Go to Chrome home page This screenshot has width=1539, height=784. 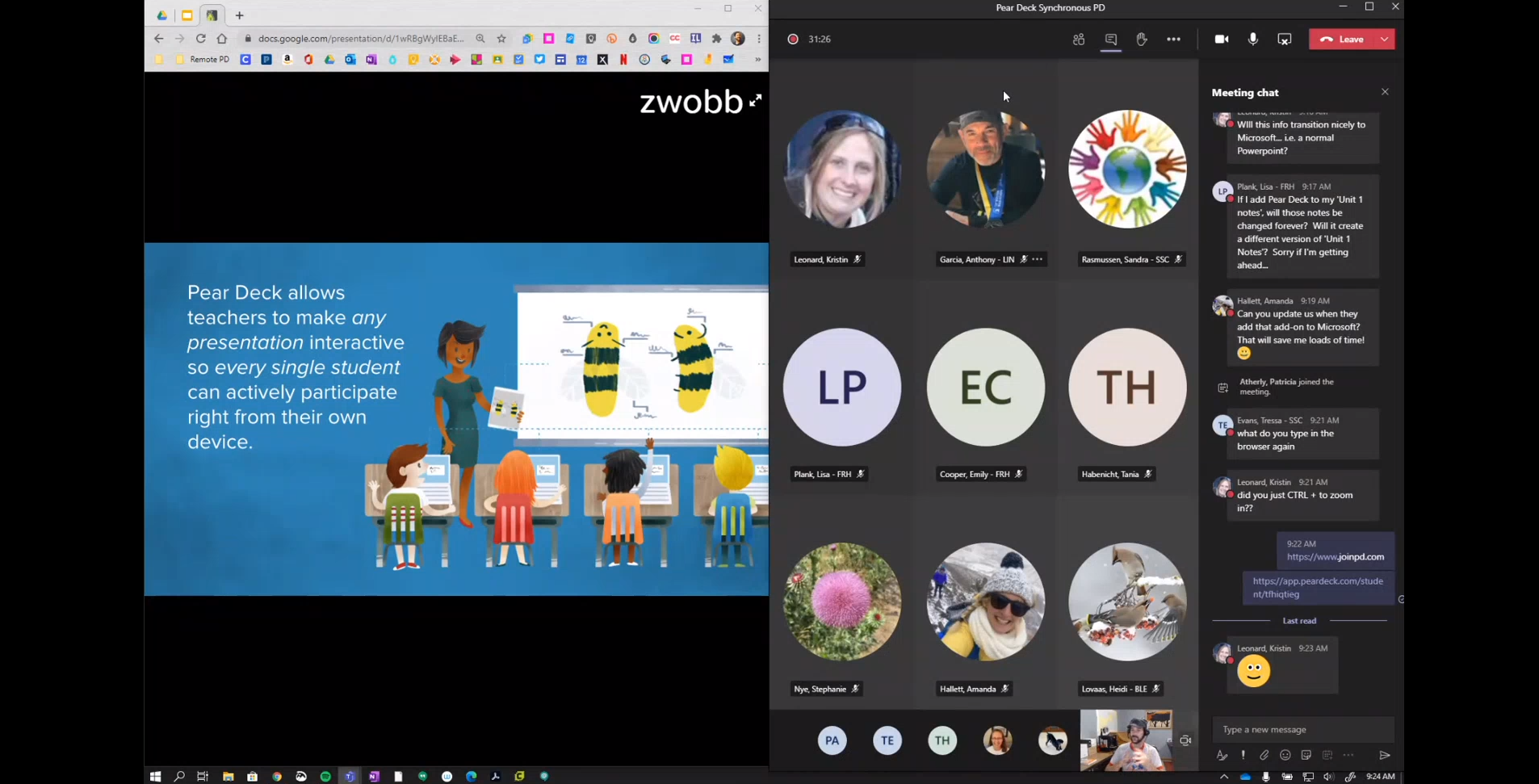[222, 39]
